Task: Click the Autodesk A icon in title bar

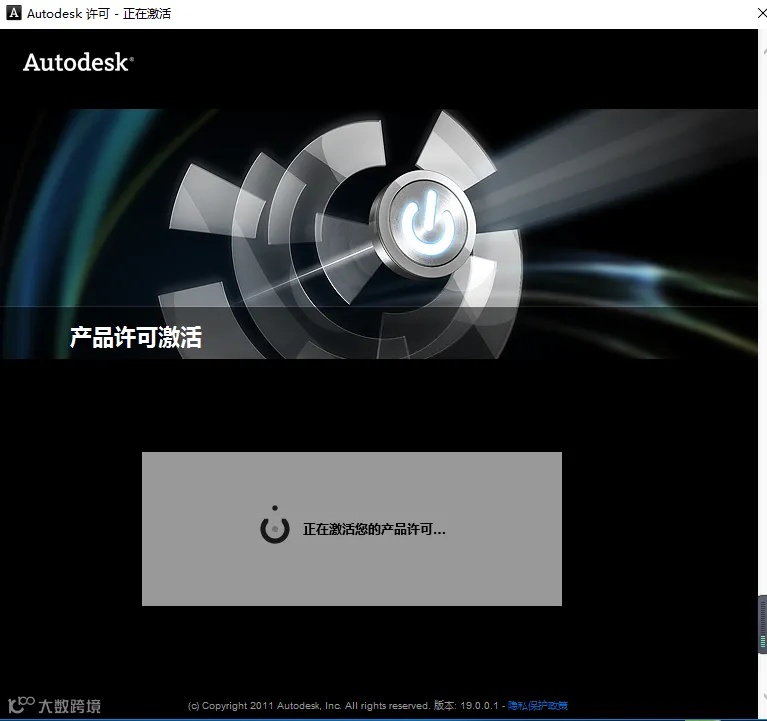Action: (x=14, y=13)
